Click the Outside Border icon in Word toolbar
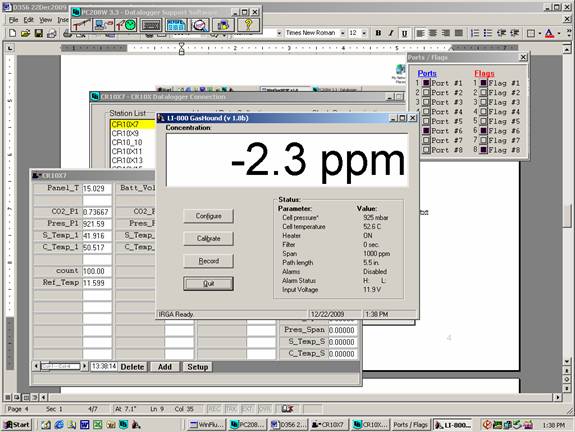The height and width of the screenshot is (432, 575). (x=531, y=34)
